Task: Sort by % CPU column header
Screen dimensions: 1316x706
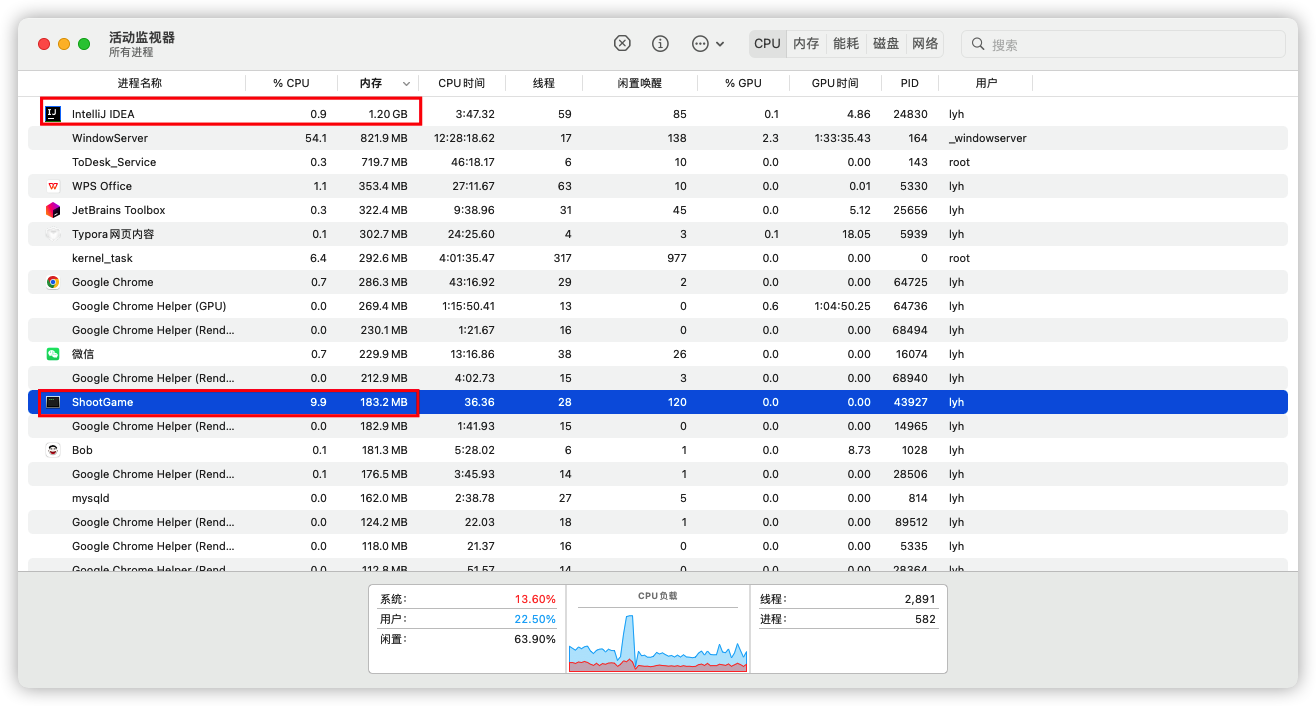Action: point(291,83)
